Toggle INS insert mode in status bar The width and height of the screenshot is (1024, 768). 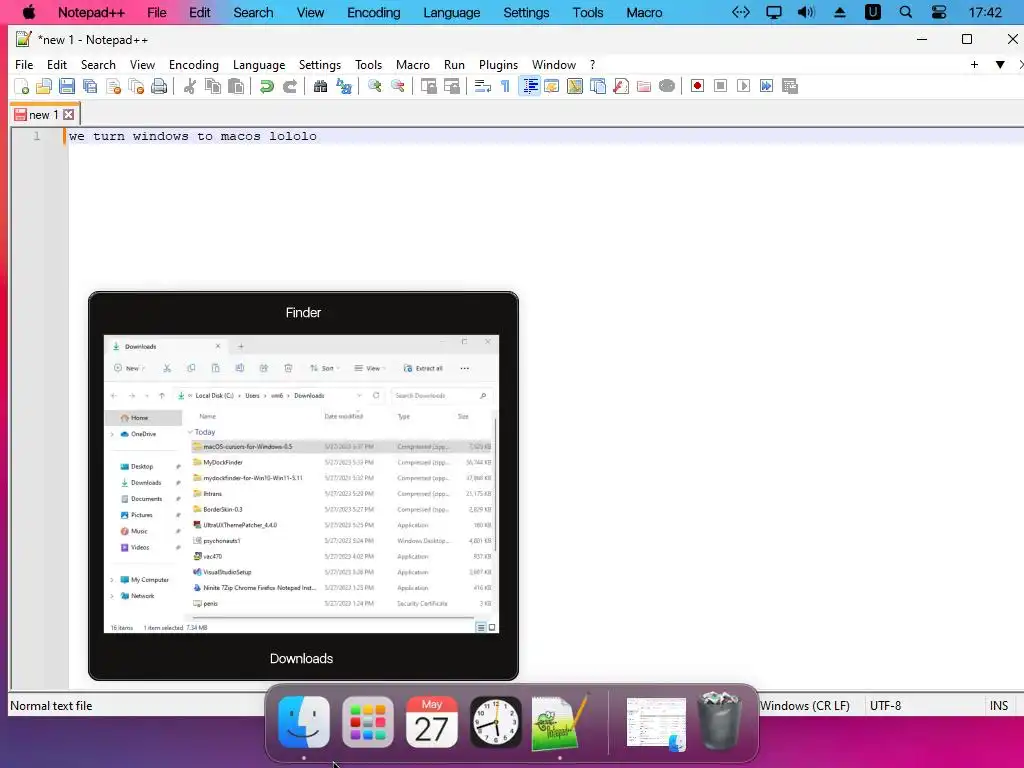pos(999,705)
